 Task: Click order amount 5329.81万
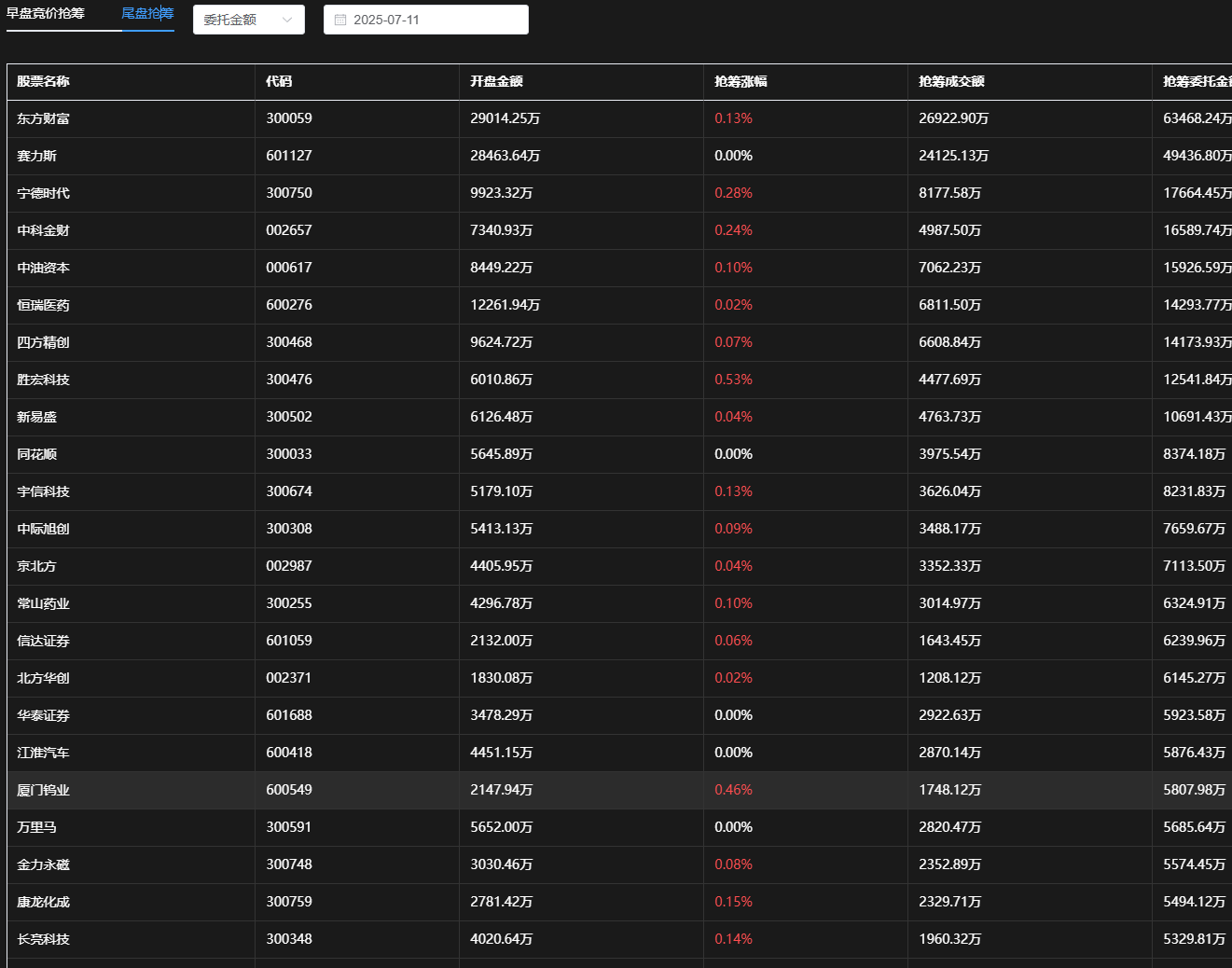pos(1195,939)
